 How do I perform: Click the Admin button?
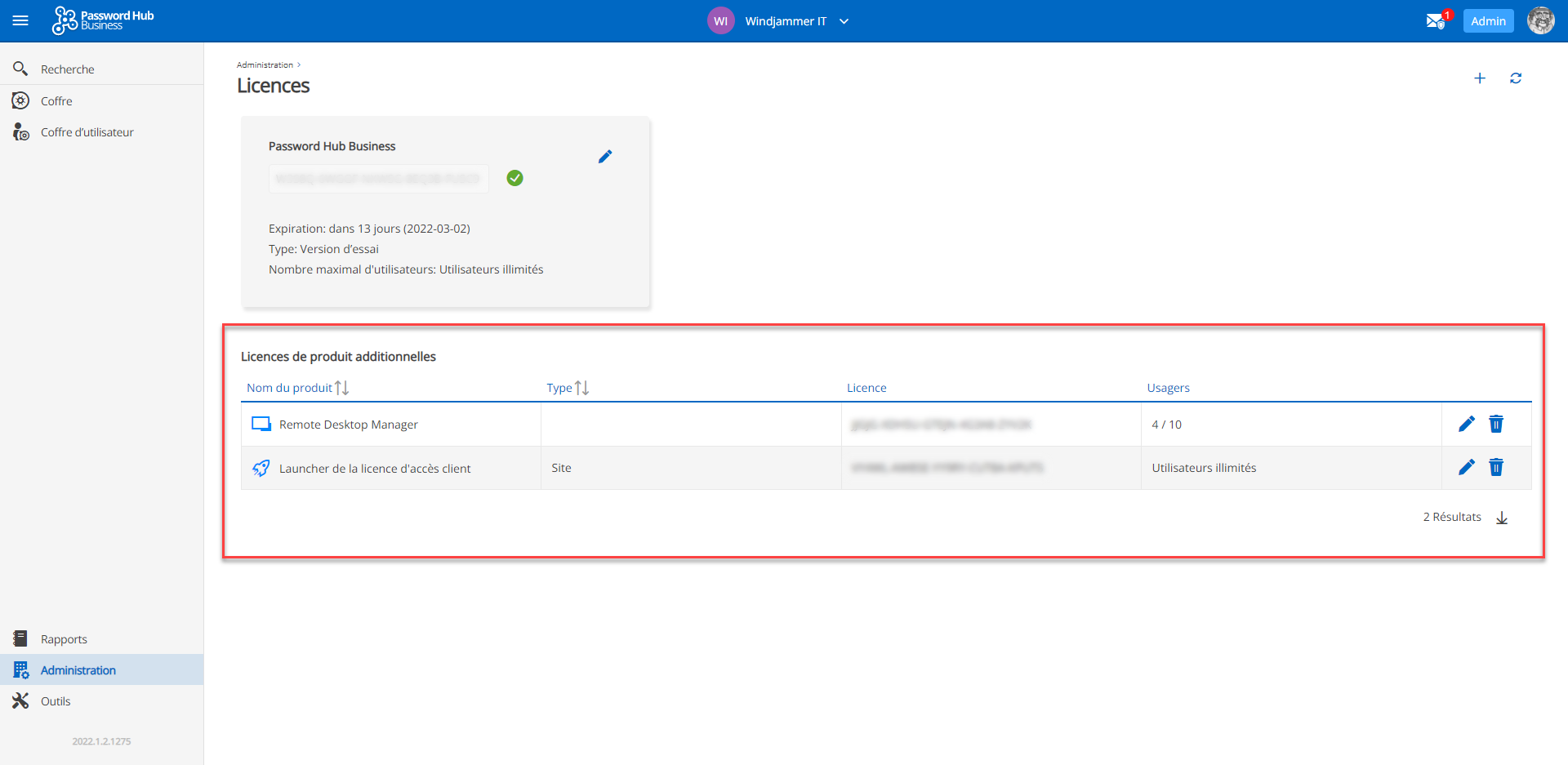click(x=1487, y=21)
